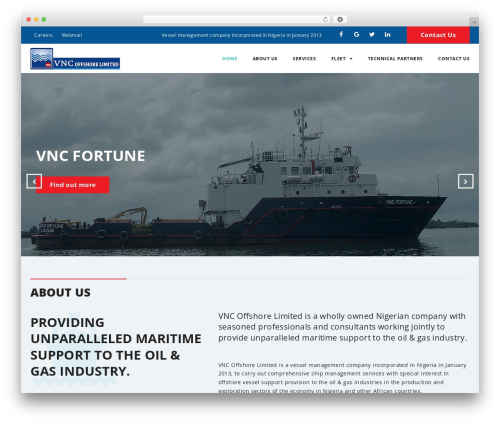Click the VNC Offshore Limited logo
Viewport: 500px width, 423px height.
click(75, 59)
